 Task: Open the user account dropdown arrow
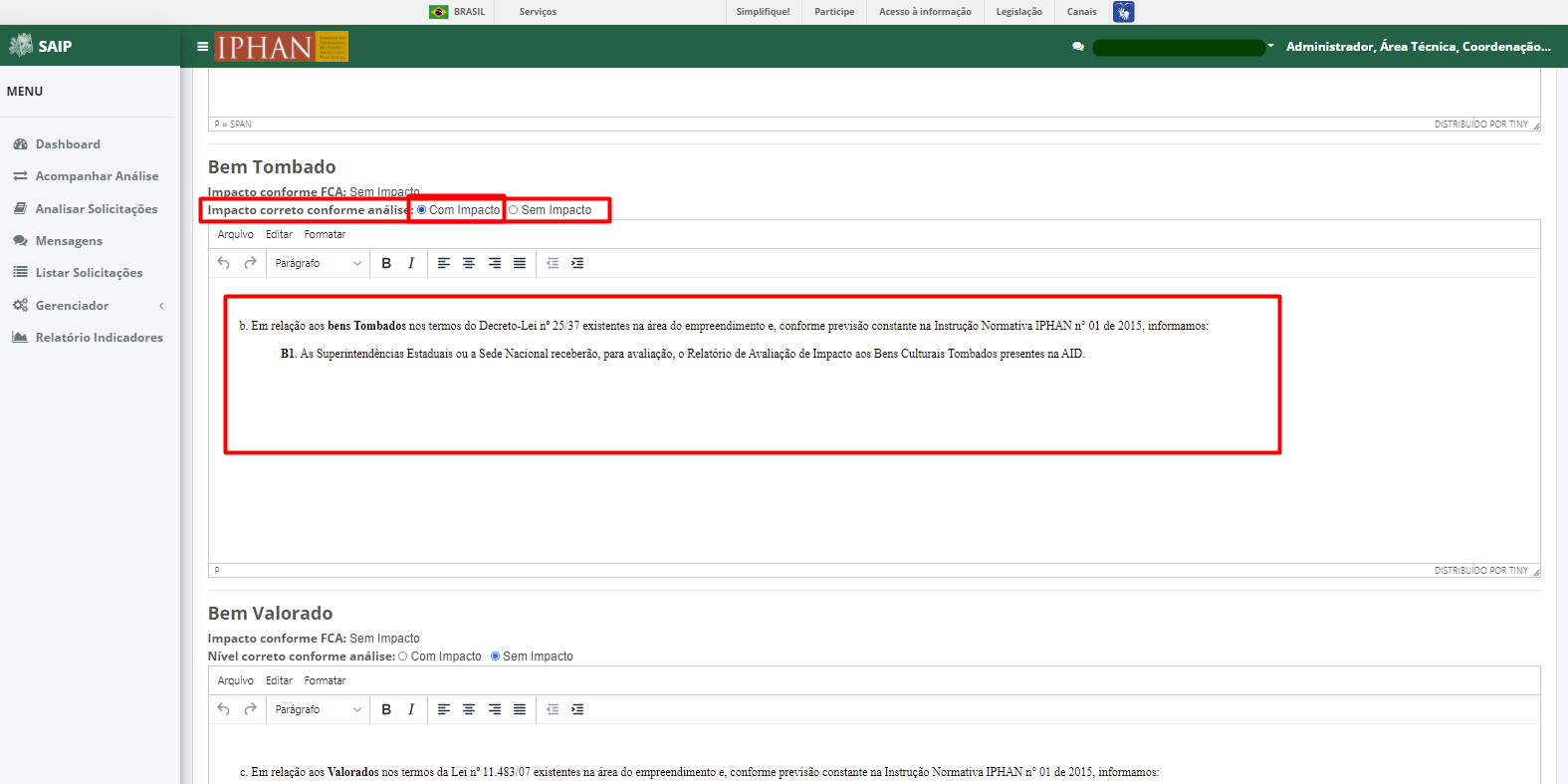(x=1271, y=46)
